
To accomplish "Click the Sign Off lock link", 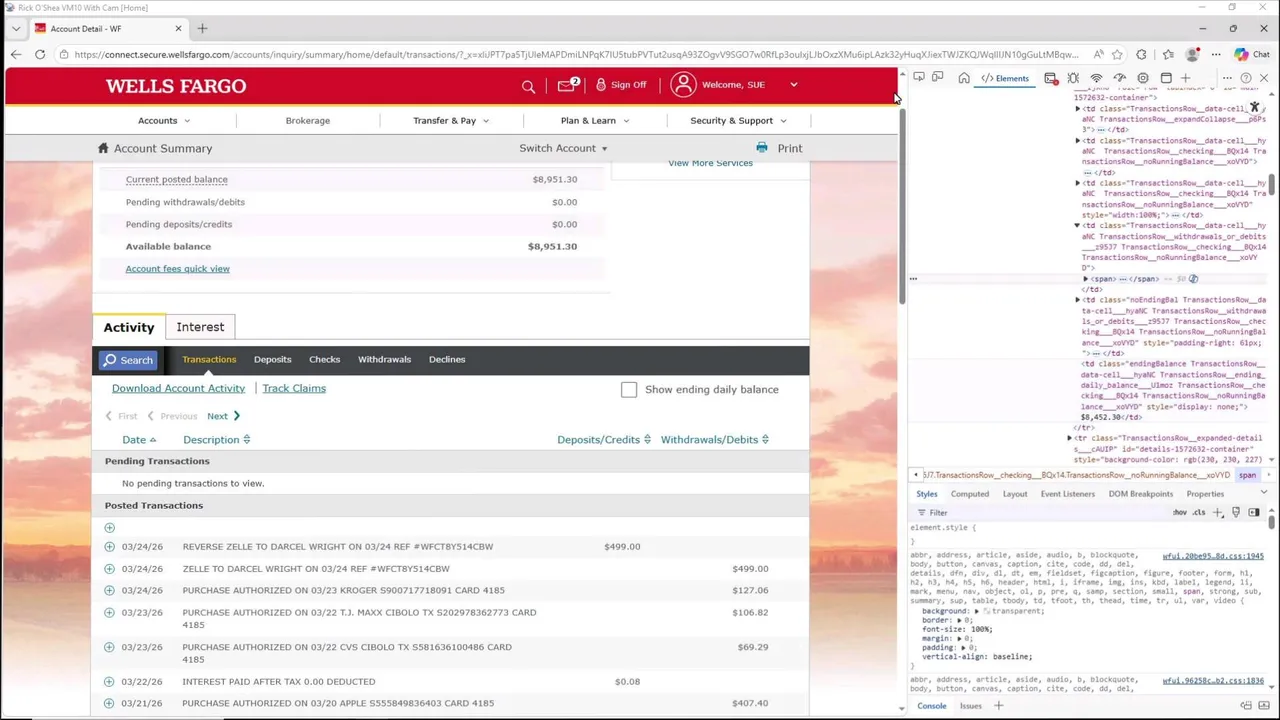I will click(621, 85).
